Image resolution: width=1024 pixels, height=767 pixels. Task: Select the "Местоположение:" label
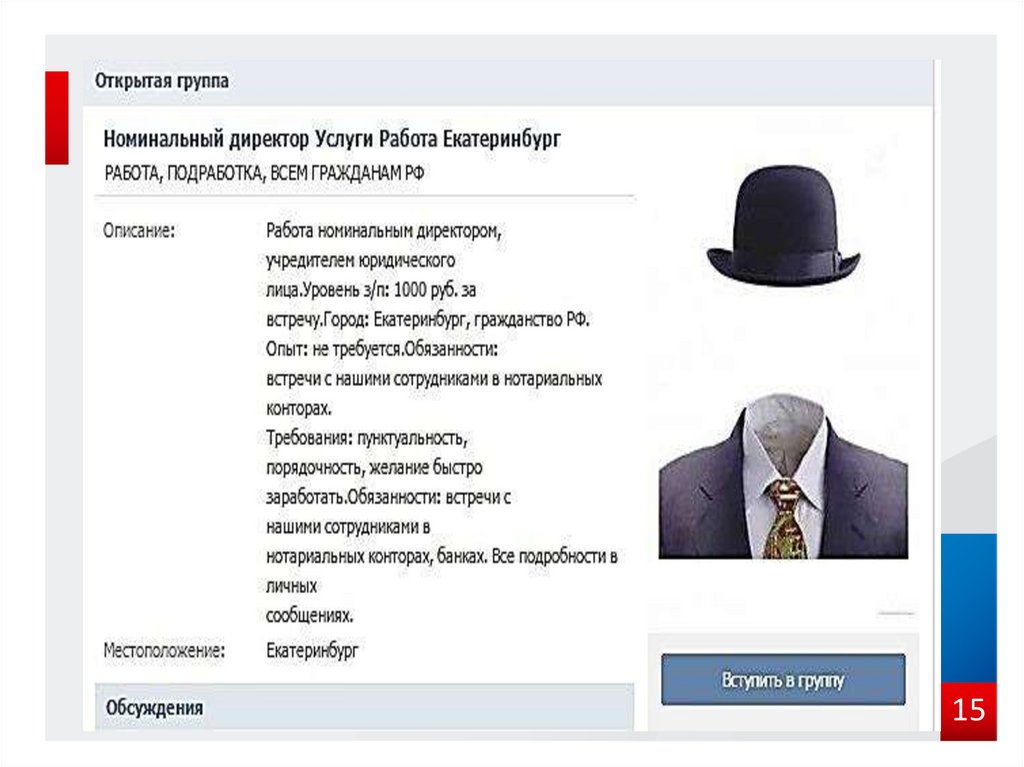point(164,650)
